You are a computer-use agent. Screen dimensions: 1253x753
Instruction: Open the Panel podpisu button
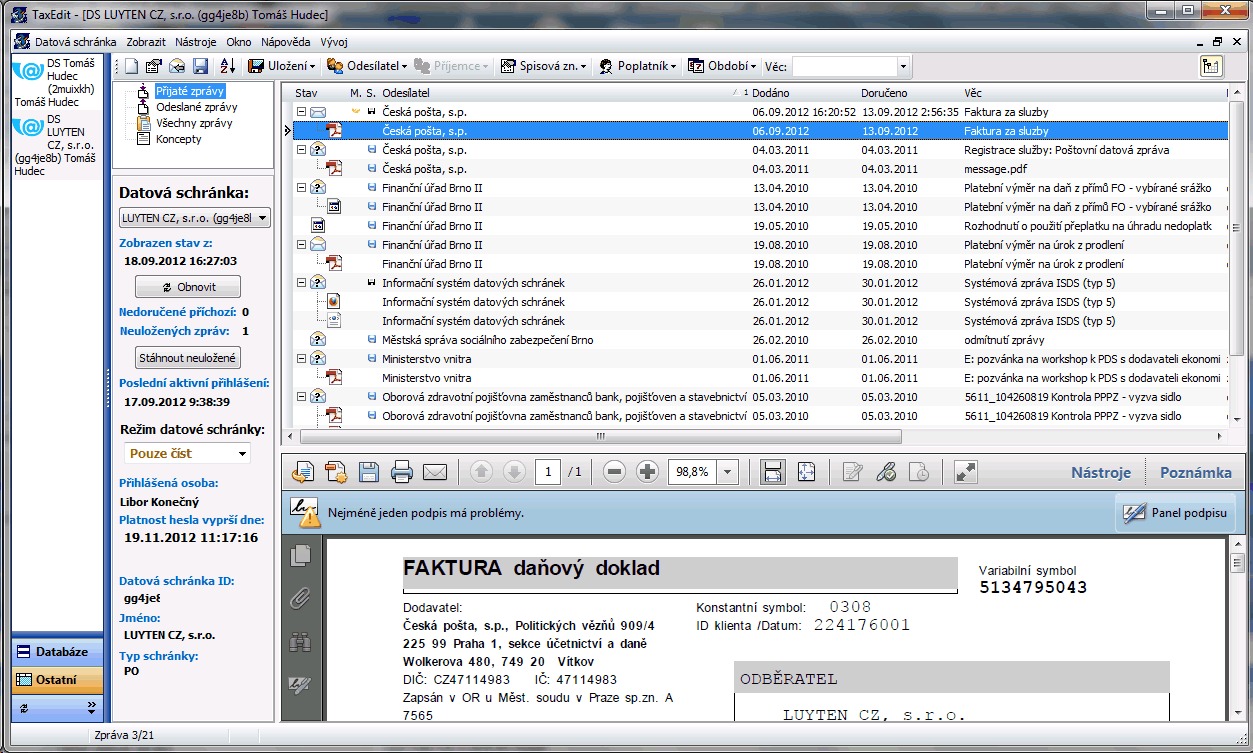click(x=1176, y=513)
